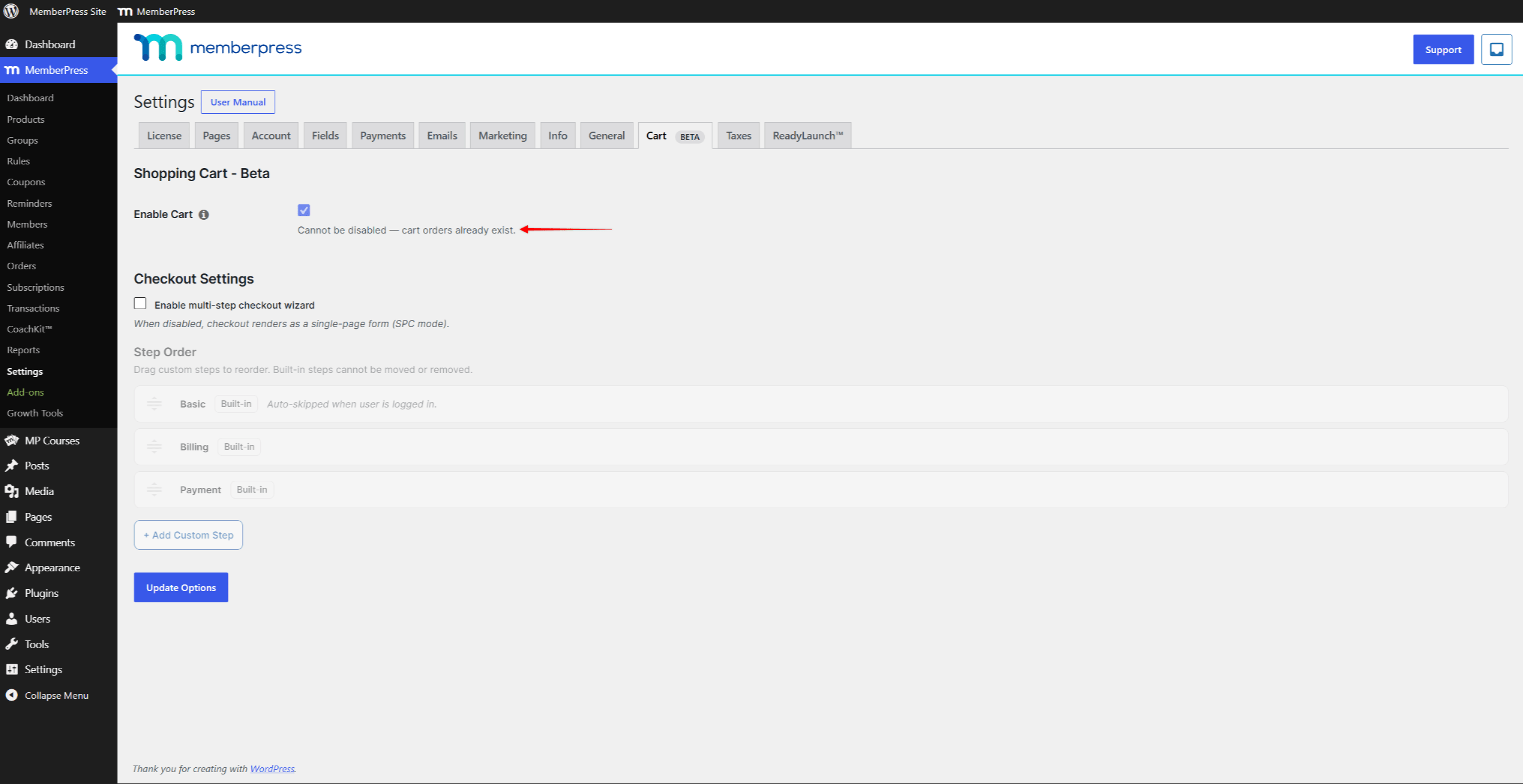
Task: Open Transactions in MemberPress submenu
Action: coord(33,308)
